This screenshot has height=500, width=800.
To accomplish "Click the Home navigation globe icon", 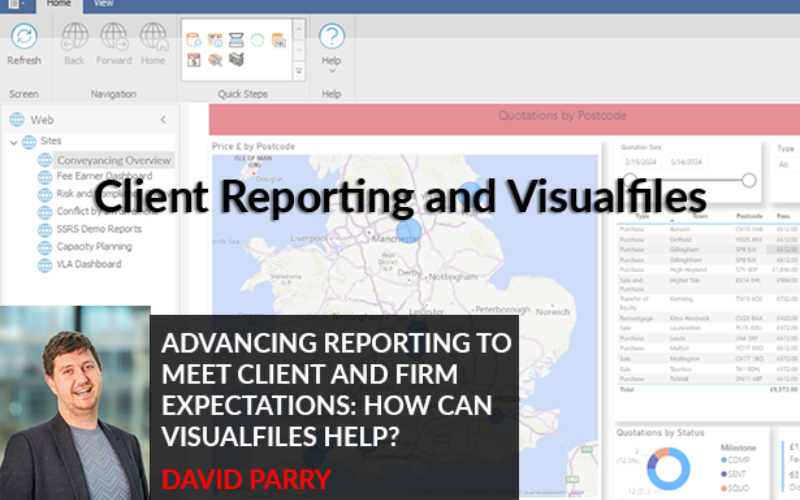I will (x=153, y=39).
